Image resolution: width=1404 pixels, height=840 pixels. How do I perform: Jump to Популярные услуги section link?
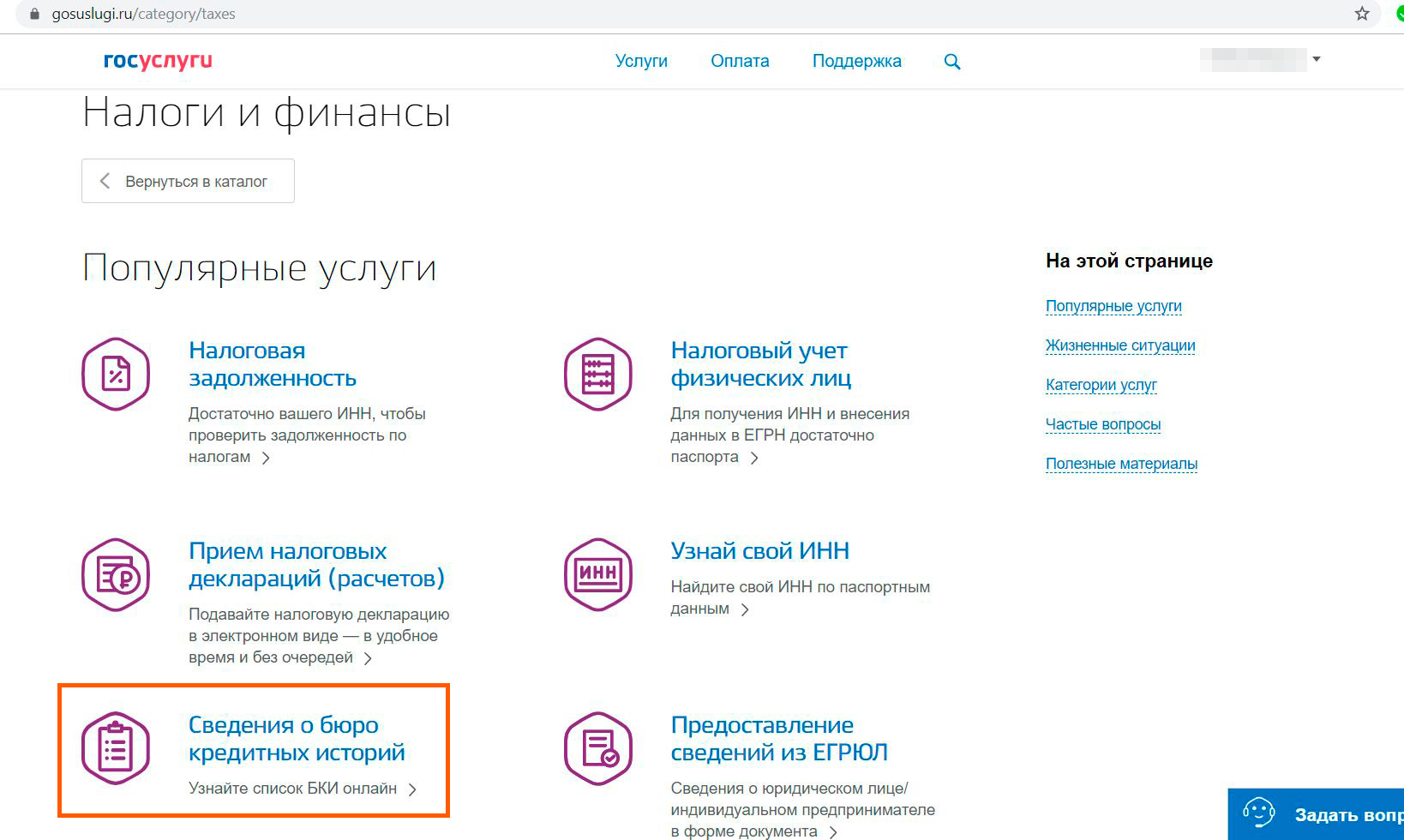pyautogui.click(x=1113, y=306)
